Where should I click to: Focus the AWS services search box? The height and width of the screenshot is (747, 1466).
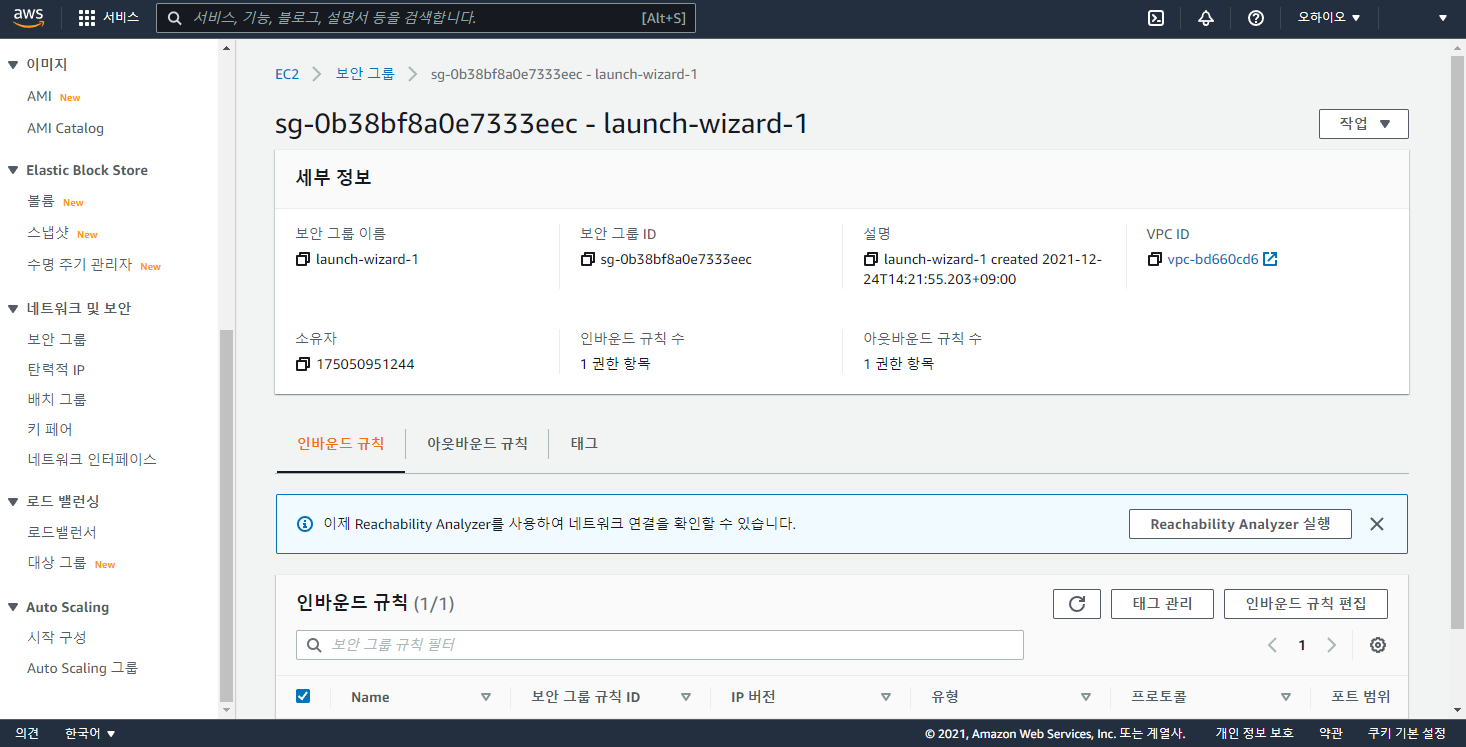(x=426, y=18)
